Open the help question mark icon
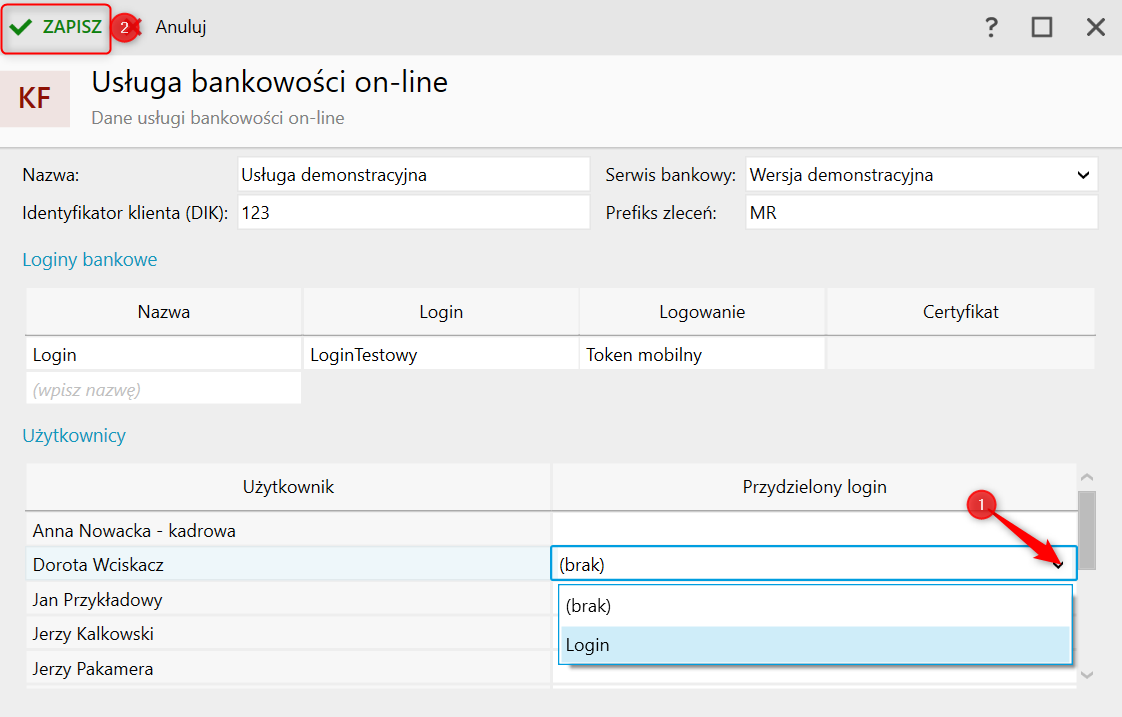1122x717 pixels. point(991,27)
